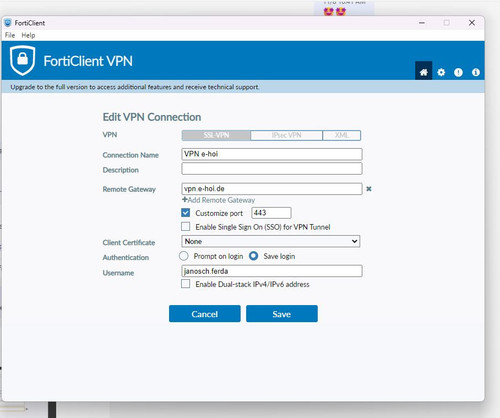Click the Client Certificate label
This screenshot has height=418, width=500.
(129, 243)
